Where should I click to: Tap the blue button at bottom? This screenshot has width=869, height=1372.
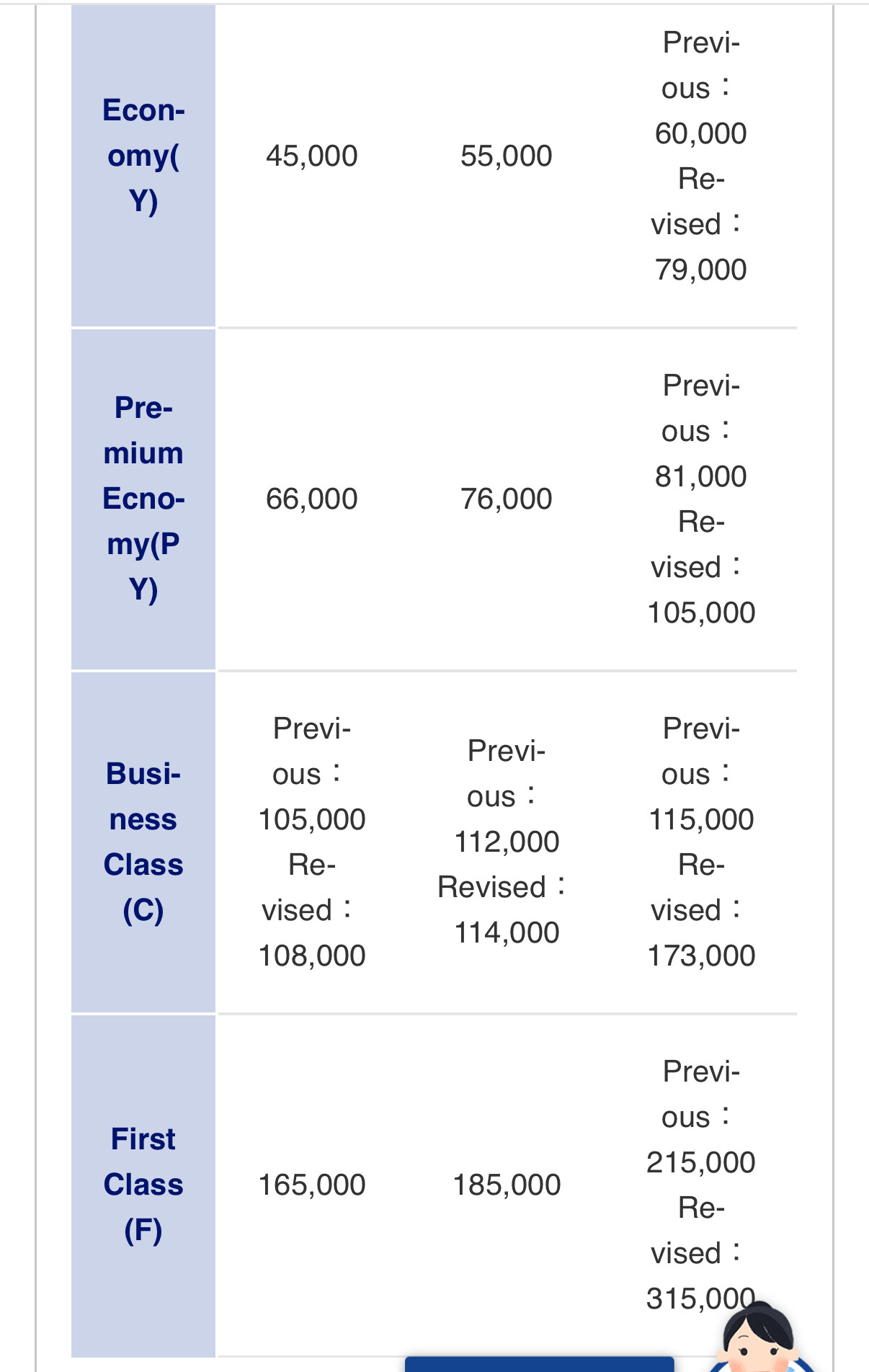click(x=539, y=1364)
